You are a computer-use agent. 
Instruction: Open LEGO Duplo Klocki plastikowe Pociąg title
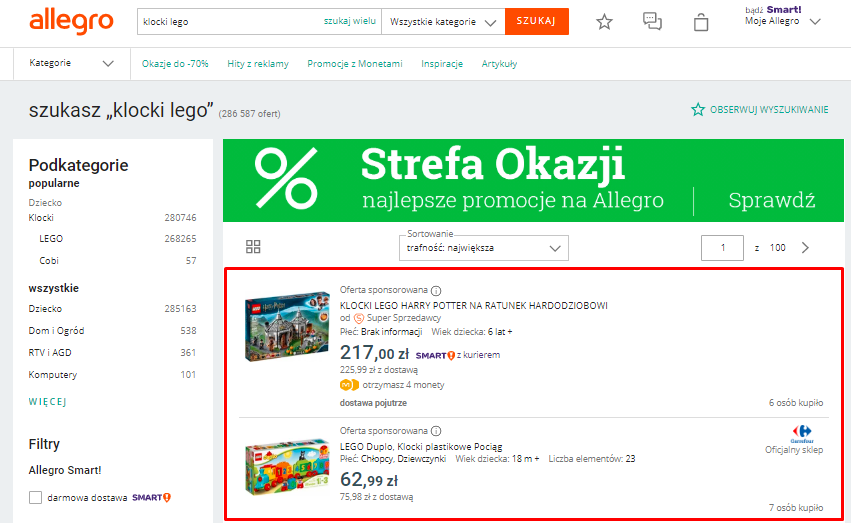coord(421,447)
